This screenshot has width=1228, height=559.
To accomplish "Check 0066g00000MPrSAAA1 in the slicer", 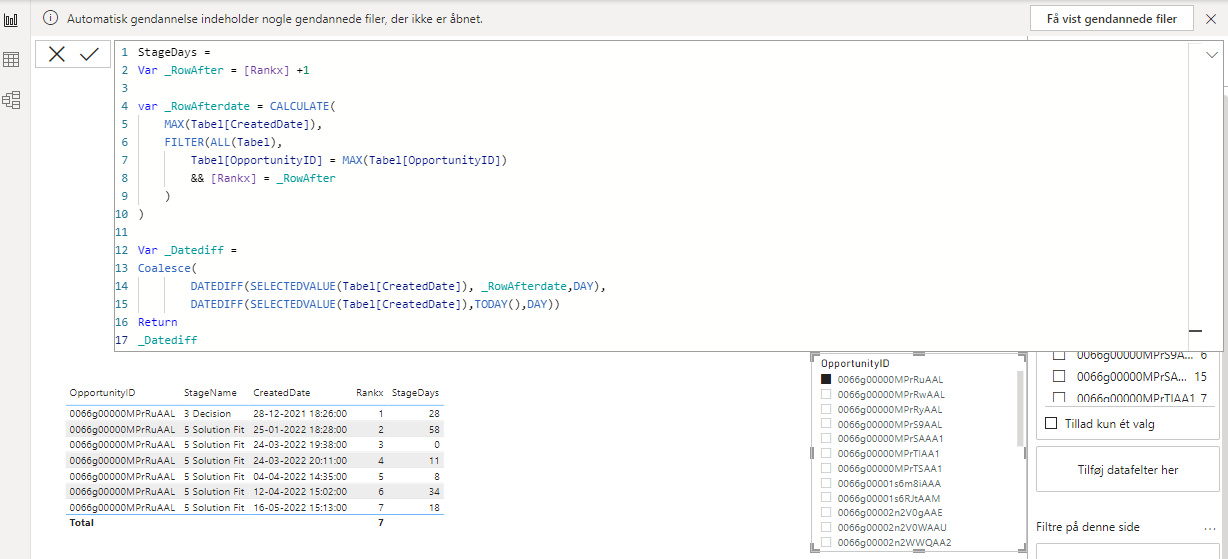I will tap(826, 438).
